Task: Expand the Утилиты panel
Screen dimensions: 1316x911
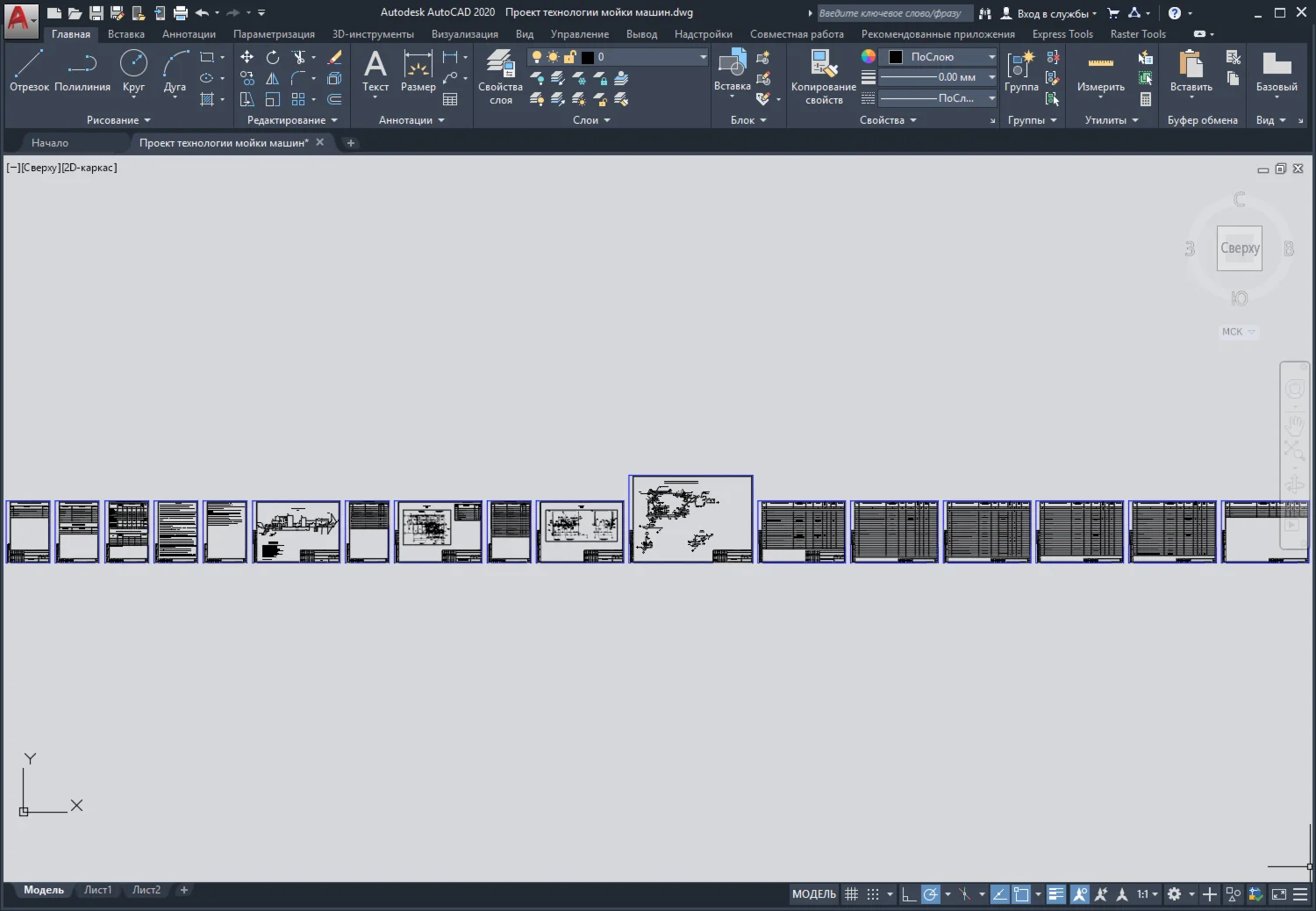Action: pyautogui.click(x=1111, y=120)
